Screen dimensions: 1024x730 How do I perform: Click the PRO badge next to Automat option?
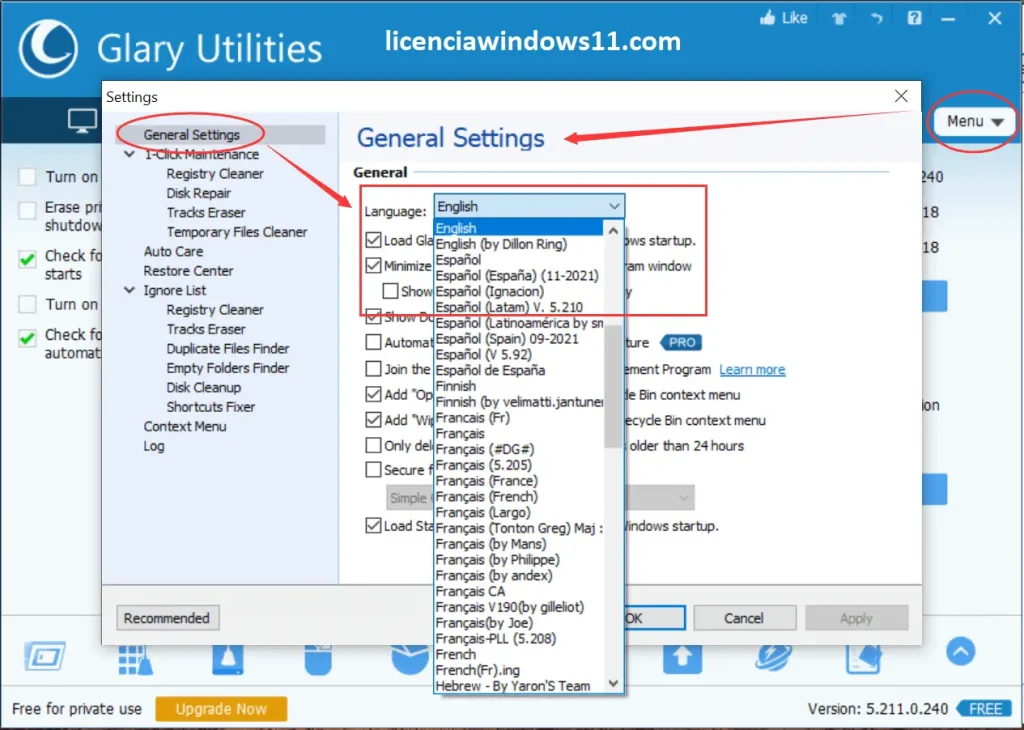pyautogui.click(x=681, y=342)
